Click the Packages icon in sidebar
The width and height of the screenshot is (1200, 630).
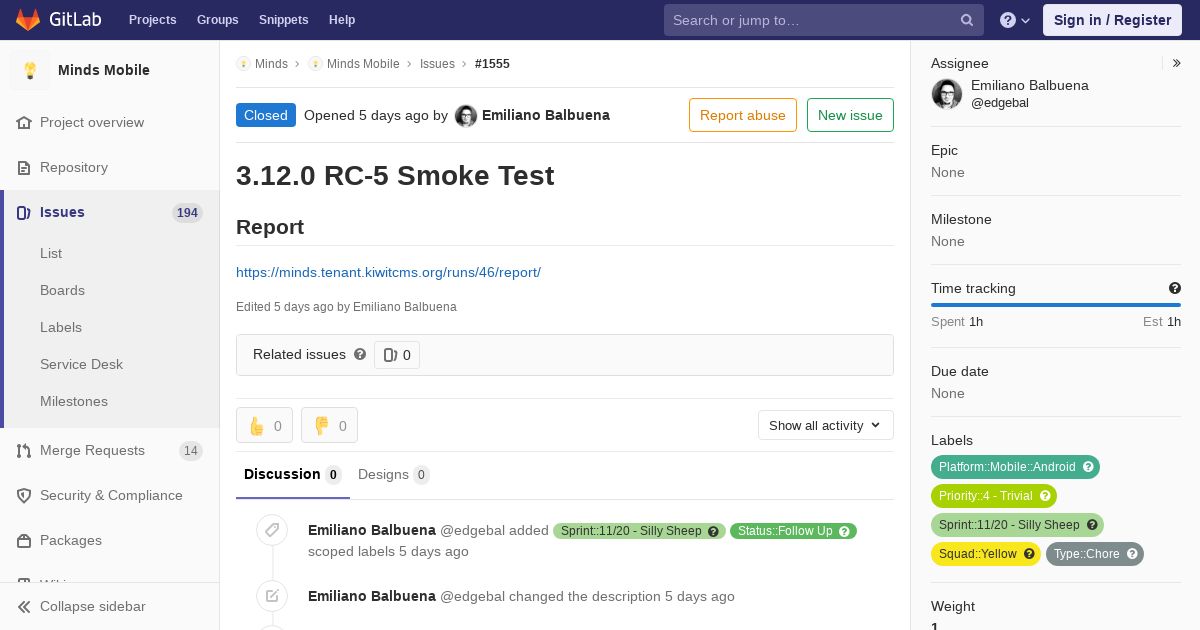click(x=24, y=540)
